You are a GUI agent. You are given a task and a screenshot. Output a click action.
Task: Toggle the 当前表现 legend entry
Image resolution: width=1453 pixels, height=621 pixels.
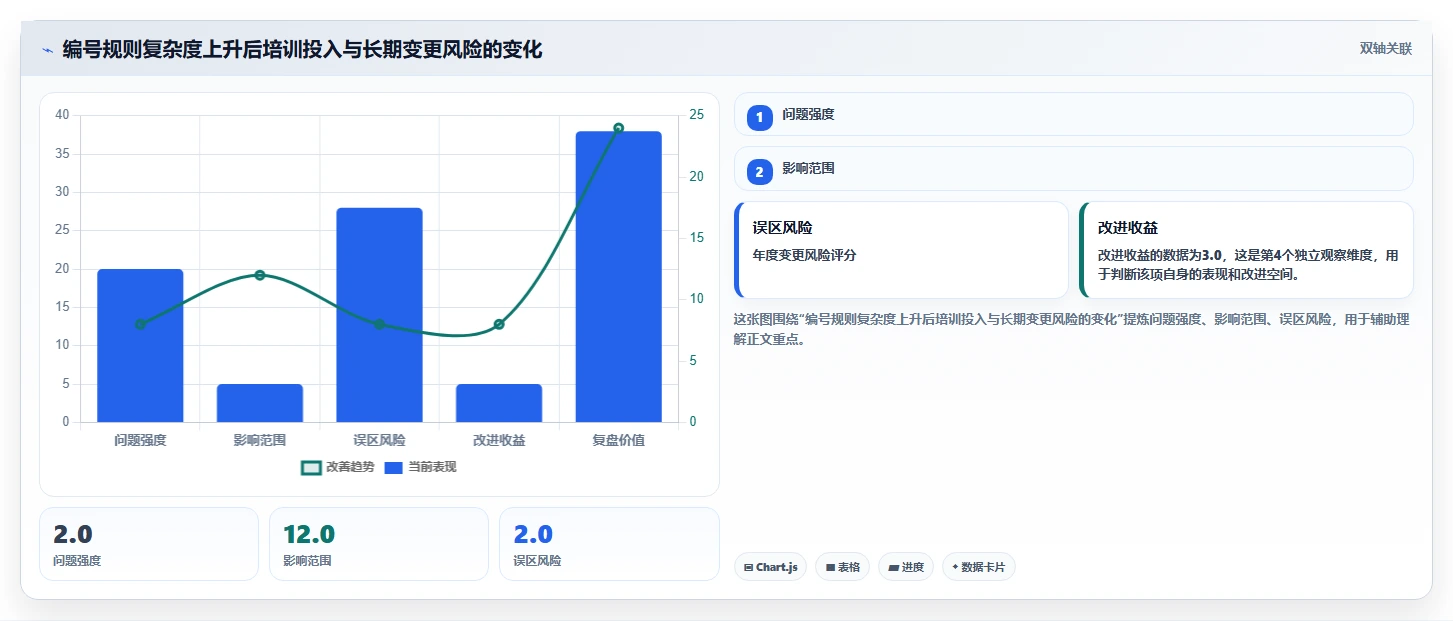coord(420,467)
